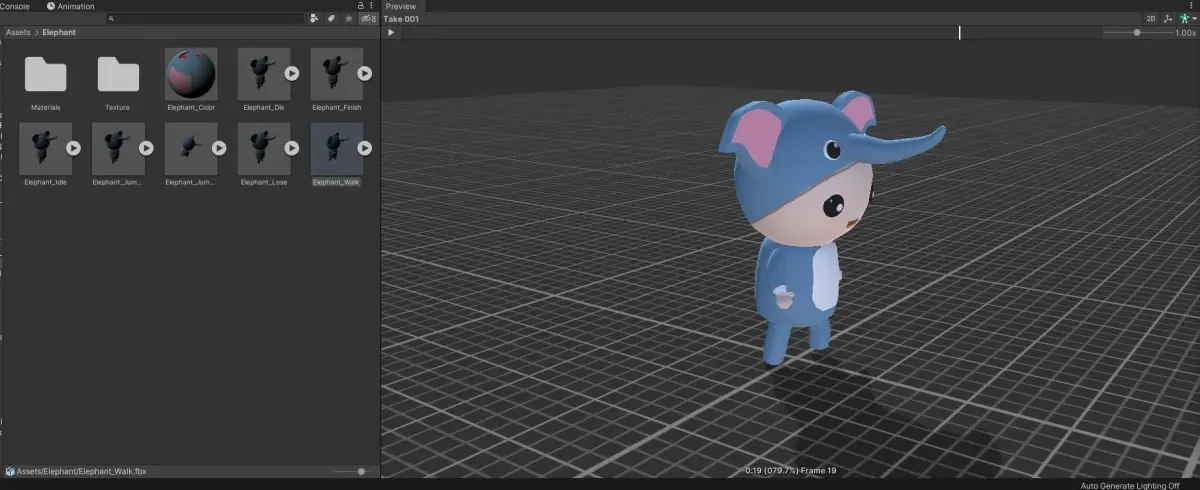
Task: Select the Elephant_Finish model thumbnail
Action: coord(337,74)
